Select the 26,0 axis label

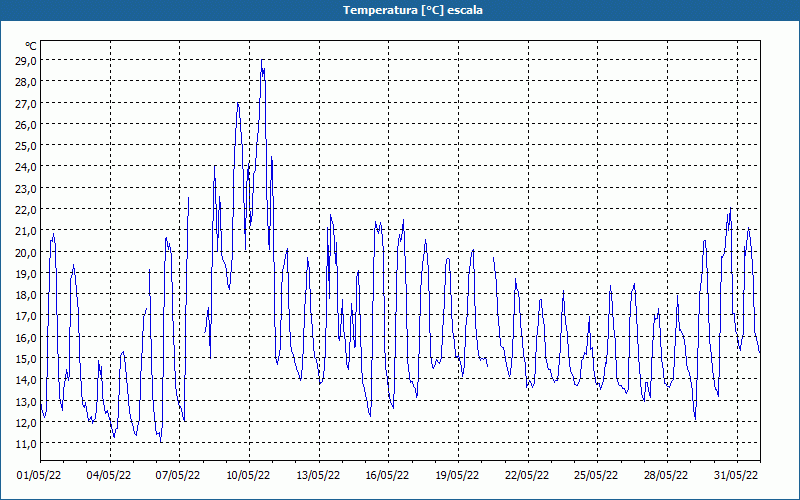point(26,124)
